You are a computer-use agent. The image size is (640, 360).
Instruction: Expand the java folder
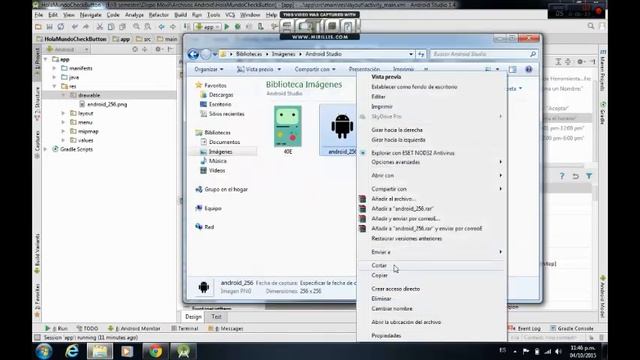(x=54, y=78)
